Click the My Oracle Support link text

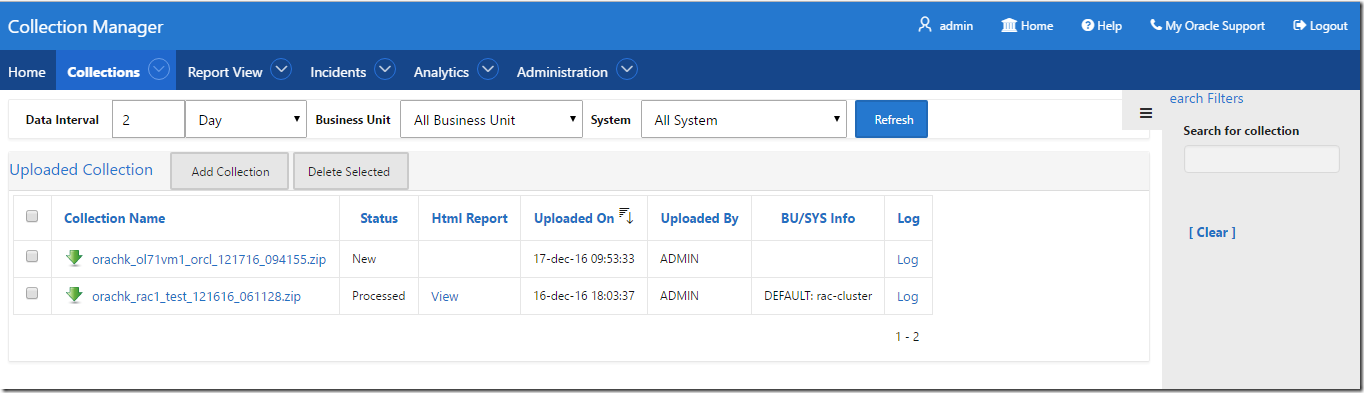click(x=1215, y=26)
